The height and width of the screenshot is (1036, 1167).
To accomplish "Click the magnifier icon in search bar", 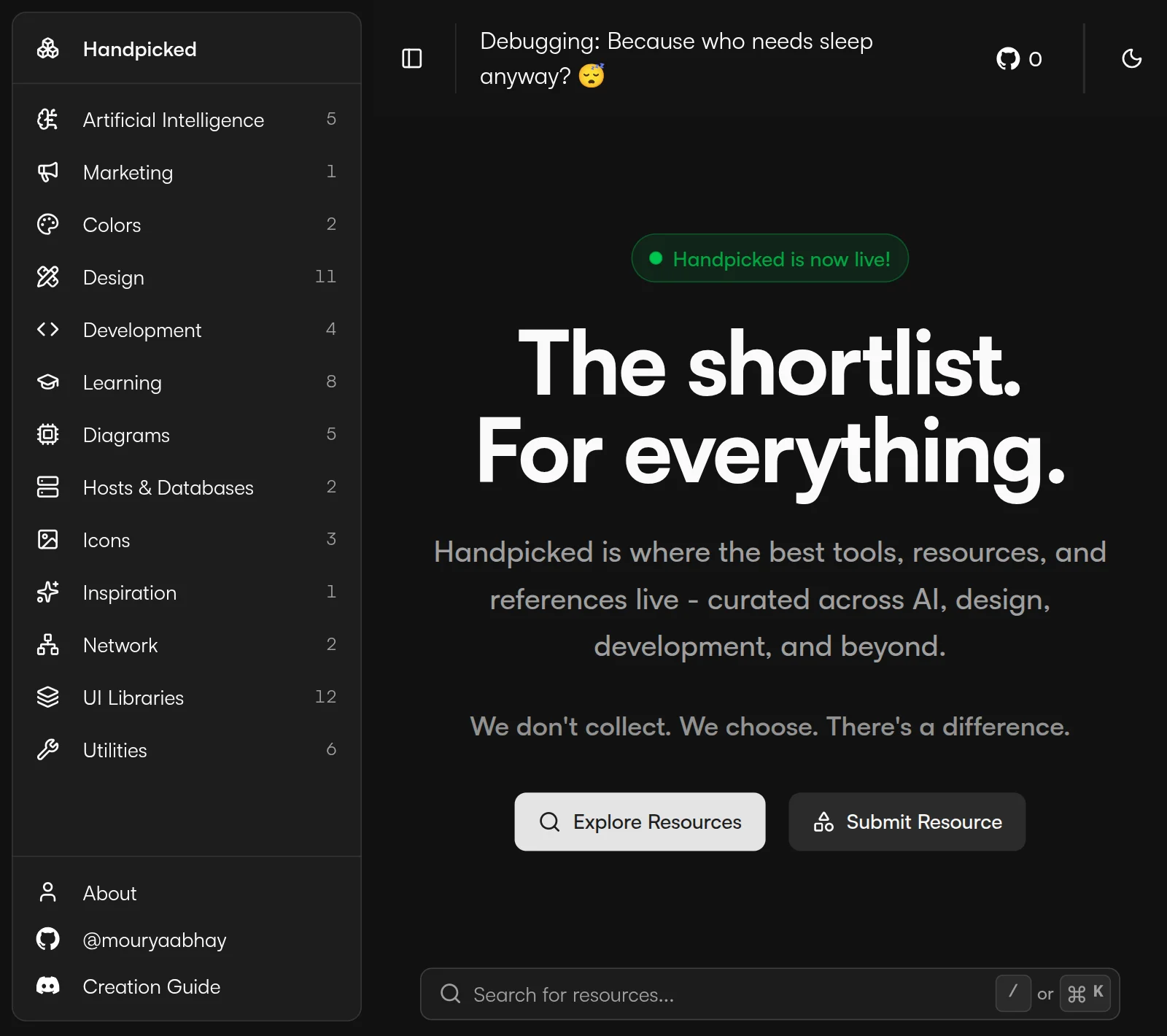I will pyautogui.click(x=451, y=994).
